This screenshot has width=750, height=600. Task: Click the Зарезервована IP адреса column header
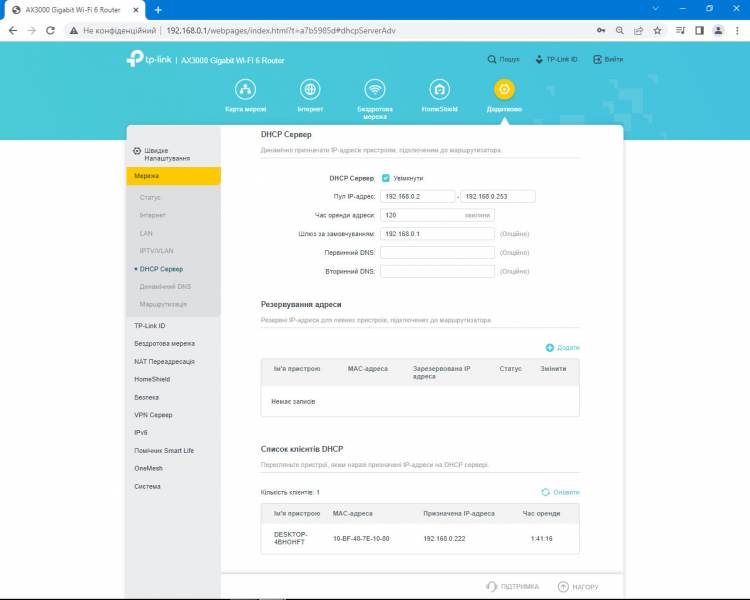coord(441,373)
